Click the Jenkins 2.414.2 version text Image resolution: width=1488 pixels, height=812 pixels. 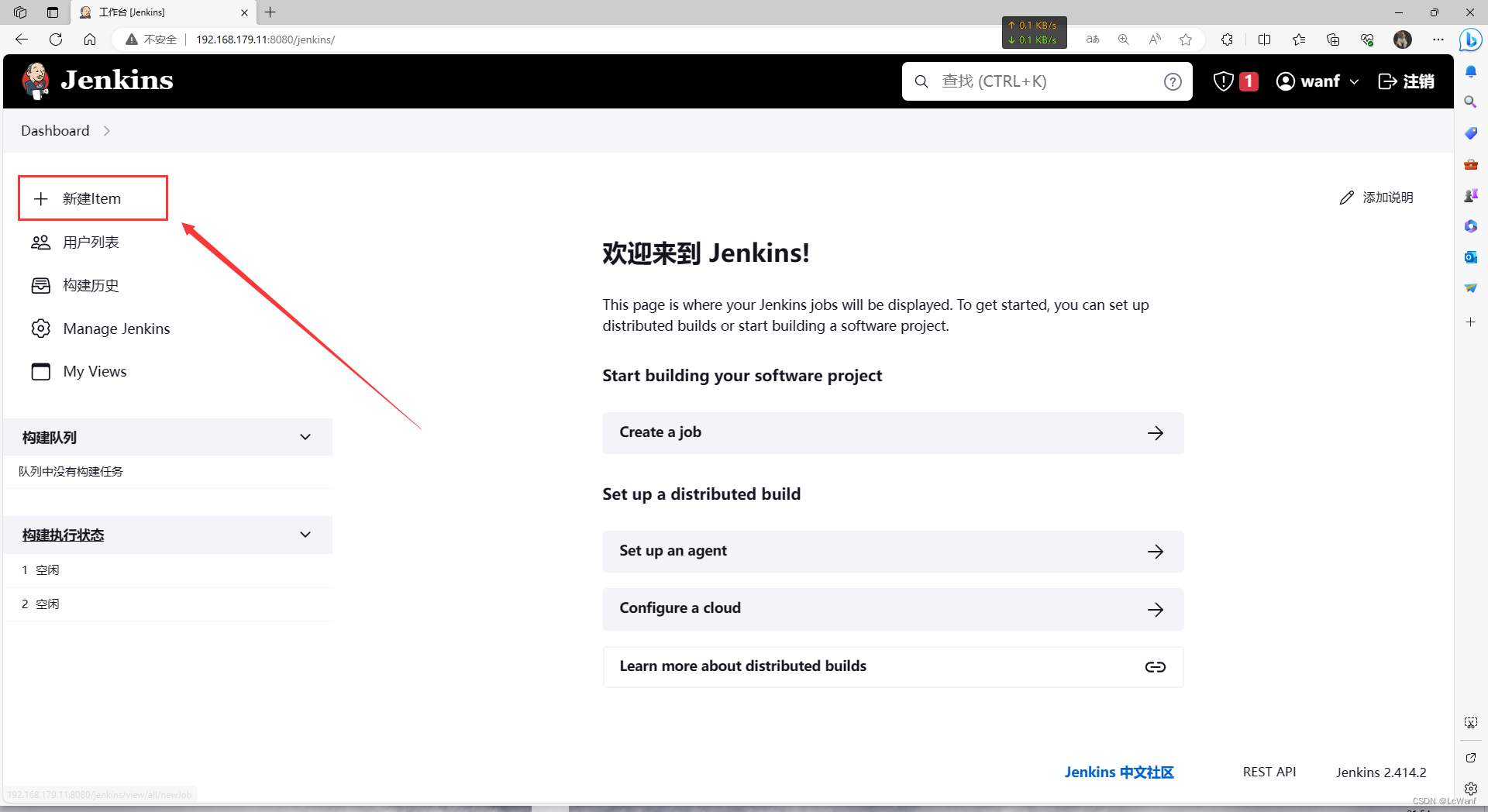(1381, 772)
